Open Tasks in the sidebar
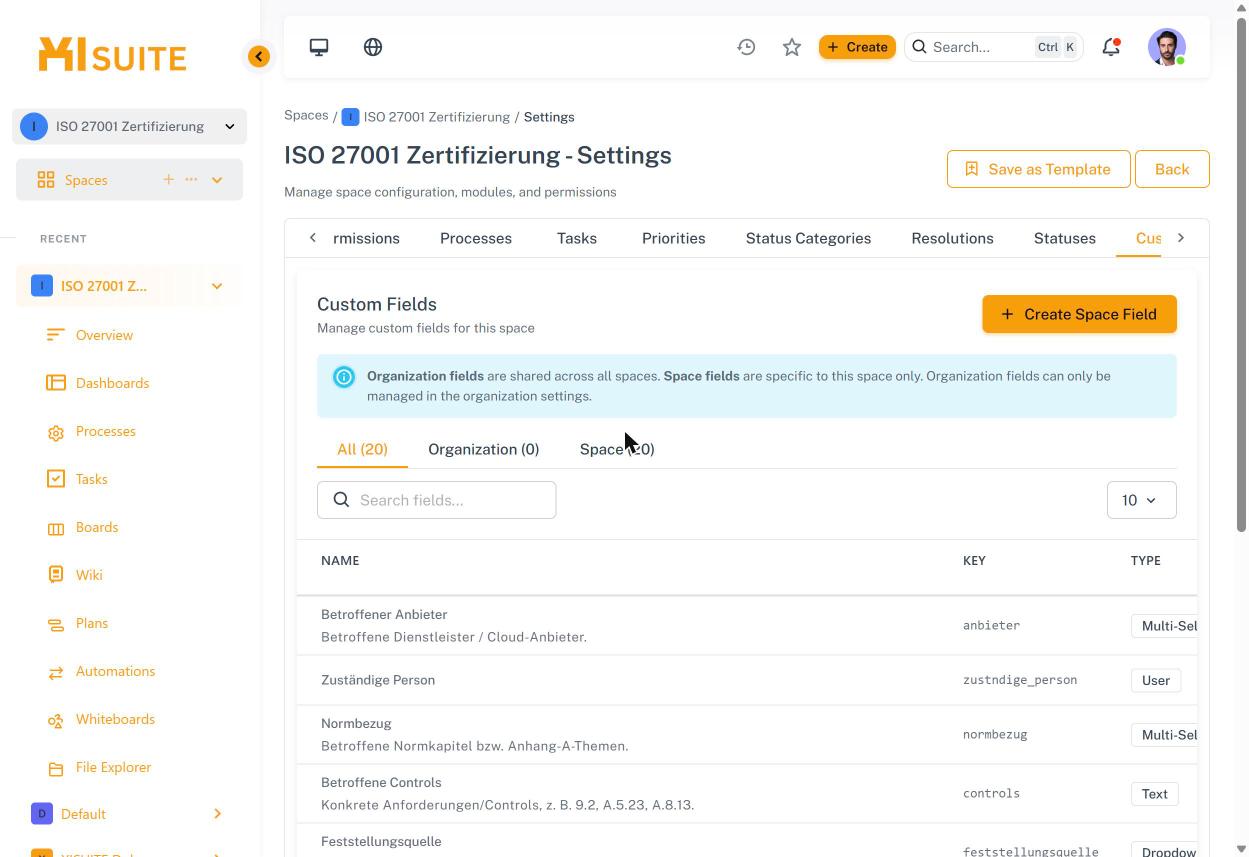The image size is (1249, 857). pyautogui.click(x=91, y=479)
